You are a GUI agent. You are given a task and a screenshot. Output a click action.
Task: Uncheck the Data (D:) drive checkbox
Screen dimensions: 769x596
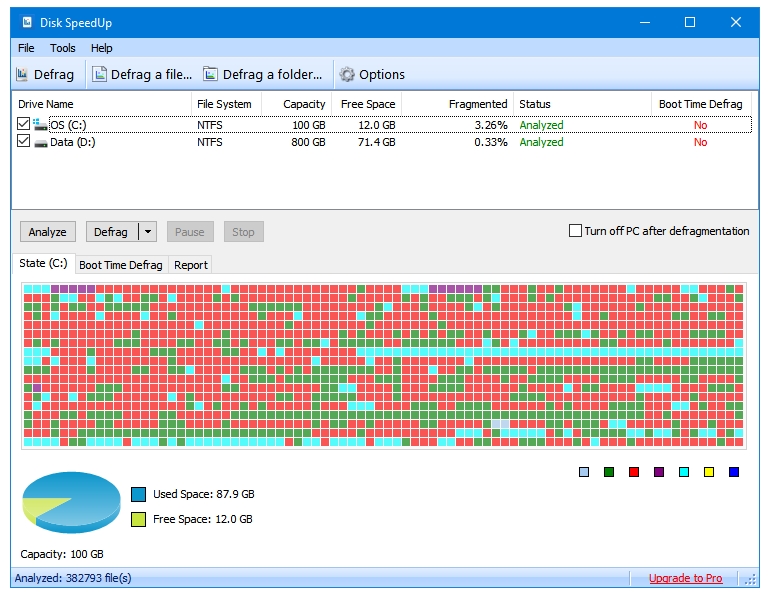(23, 141)
